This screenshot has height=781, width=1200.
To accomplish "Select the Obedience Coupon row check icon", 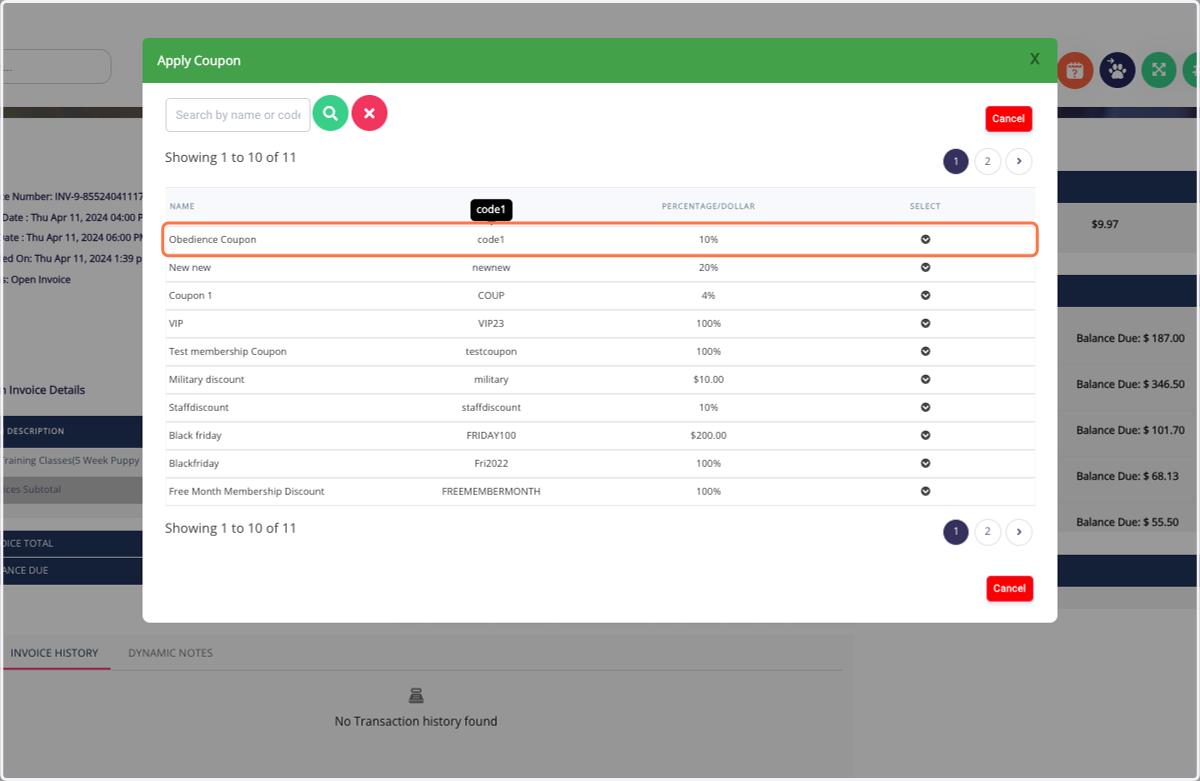I will (925, 240).
